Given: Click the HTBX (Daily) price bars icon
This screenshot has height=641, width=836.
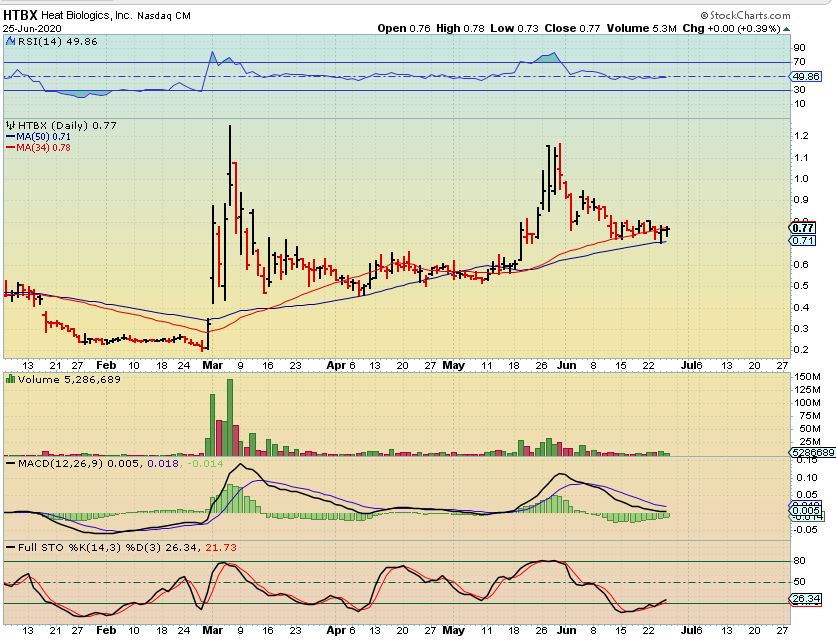Looking at the screenshot, I should pyautogui.click(x=10, y=125).
